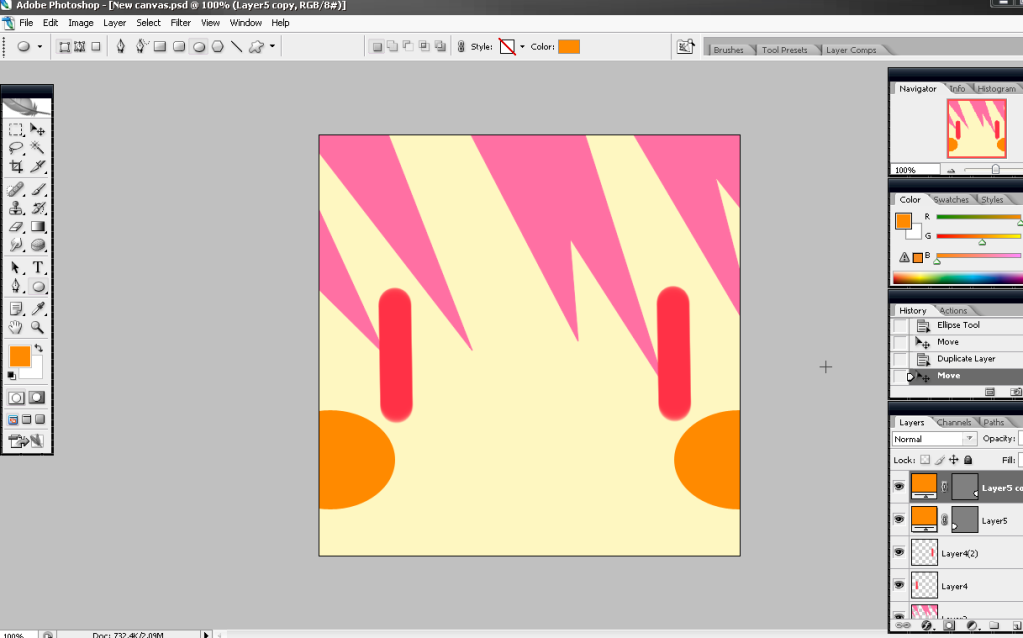Select the Lasso tool
The image size is (1023, 638).
pyautogui.click(x=16, y=148)
